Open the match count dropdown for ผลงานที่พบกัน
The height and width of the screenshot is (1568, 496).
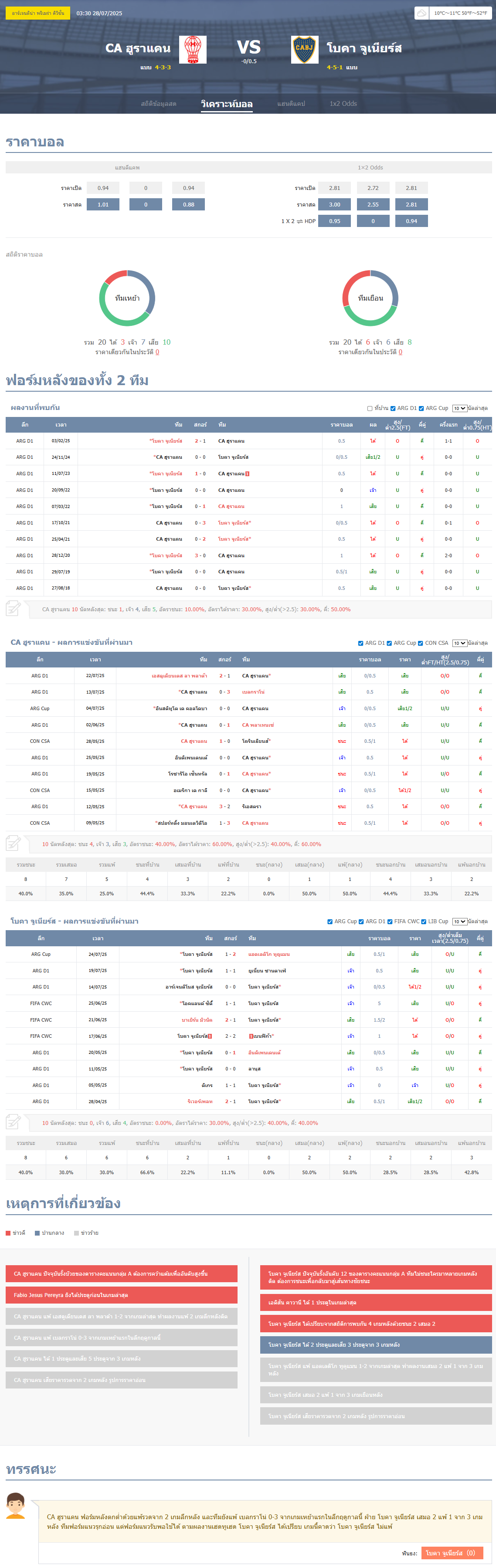coord(459,408)
